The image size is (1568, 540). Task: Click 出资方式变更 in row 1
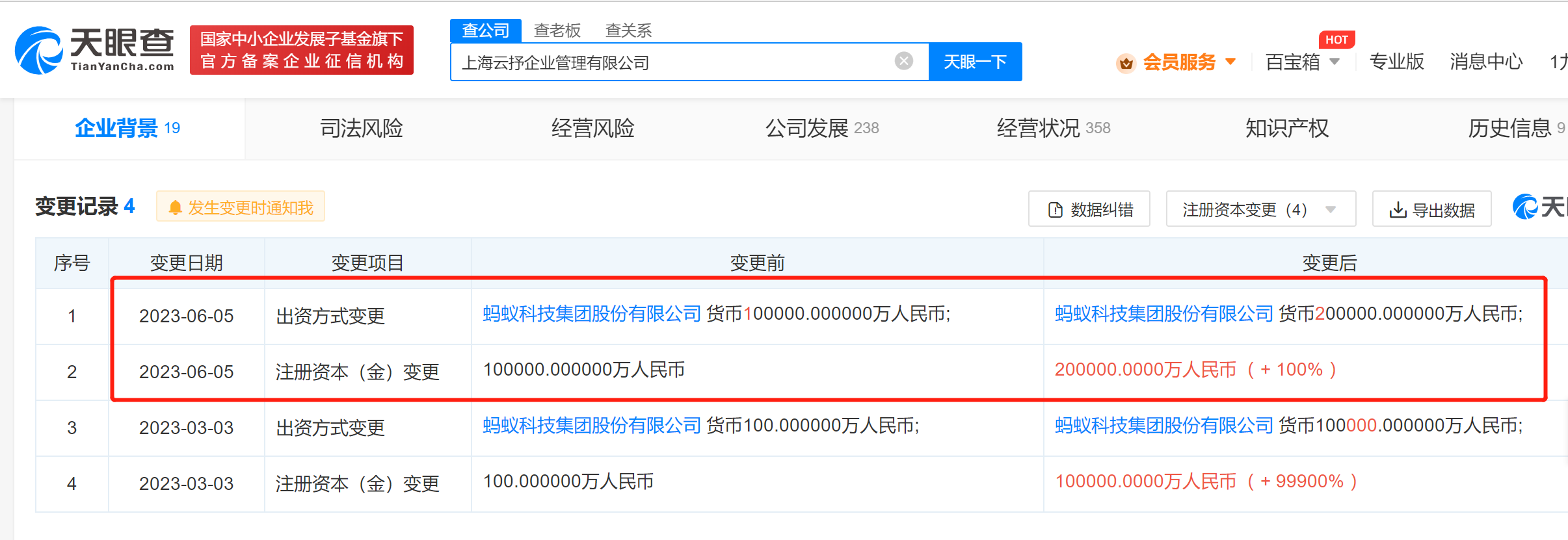coord(330,316)
